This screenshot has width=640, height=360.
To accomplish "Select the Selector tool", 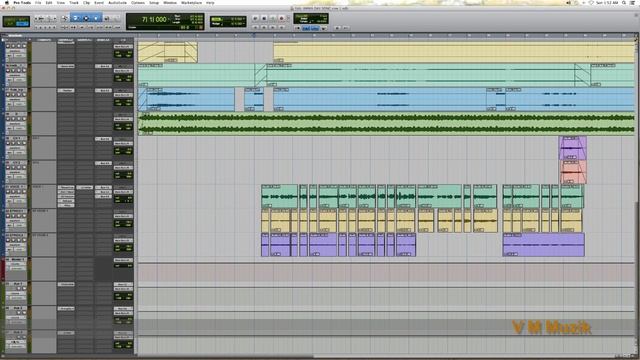I will tap(86, 18).
